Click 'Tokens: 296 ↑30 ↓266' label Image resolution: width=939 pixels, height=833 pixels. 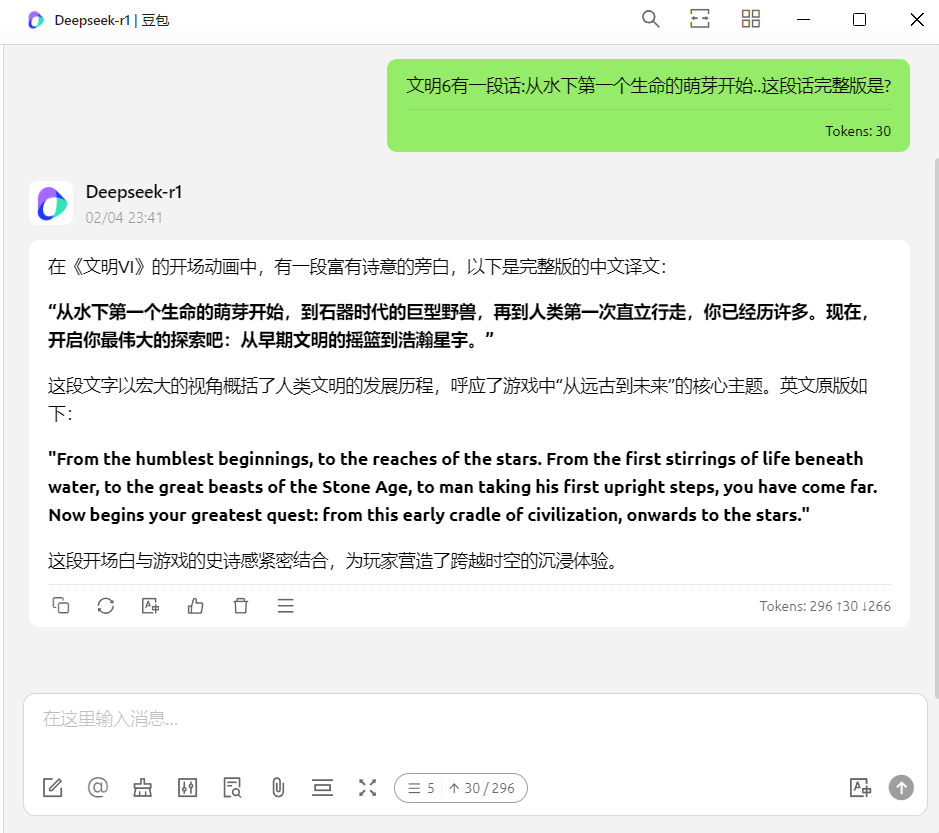pyautogui.click(x=825, y=606)
